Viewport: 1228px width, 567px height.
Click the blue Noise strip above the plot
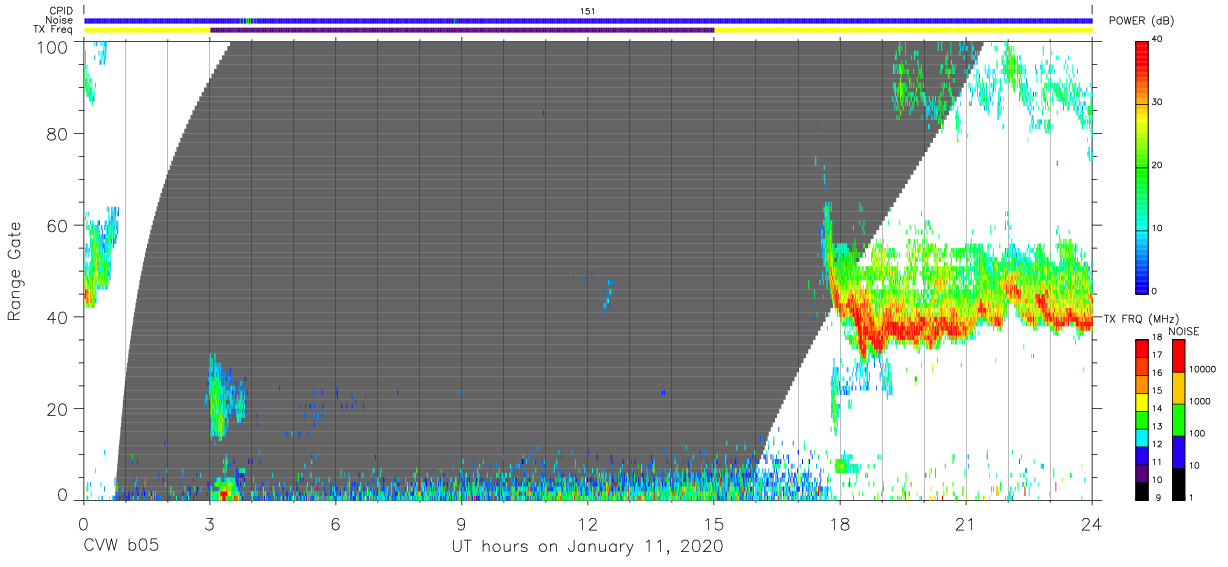click(588, 20)
